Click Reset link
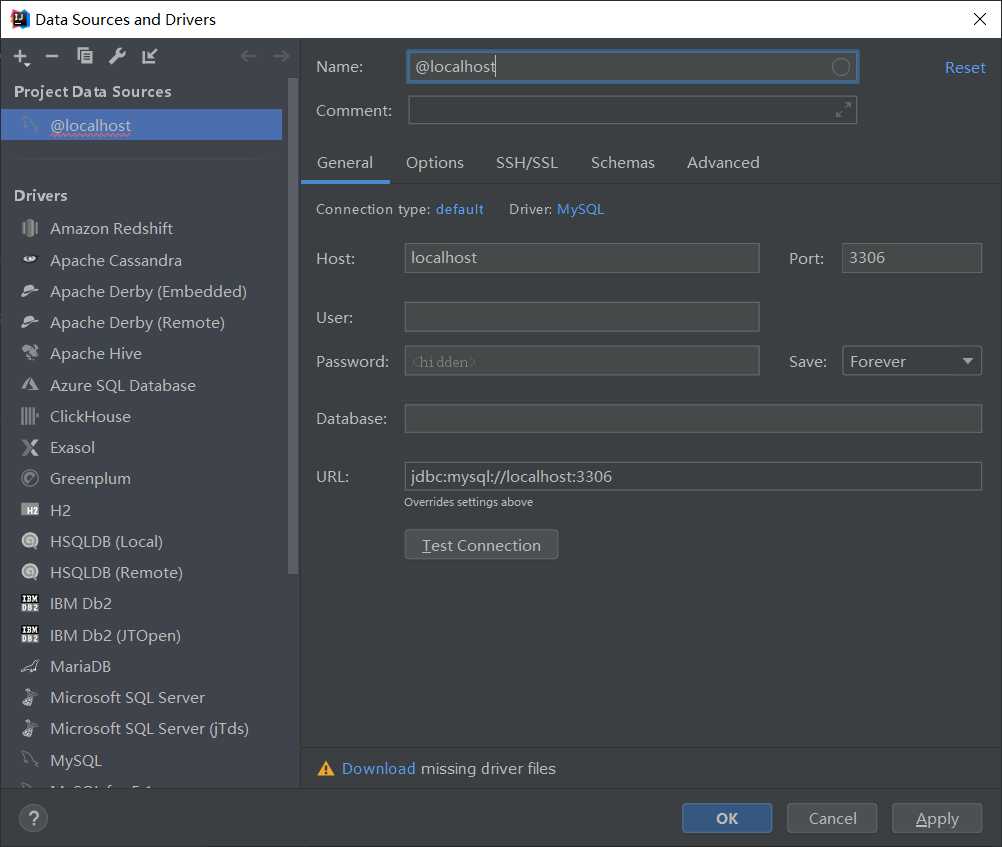1002x847 pixels. click(x=965, y=67)
